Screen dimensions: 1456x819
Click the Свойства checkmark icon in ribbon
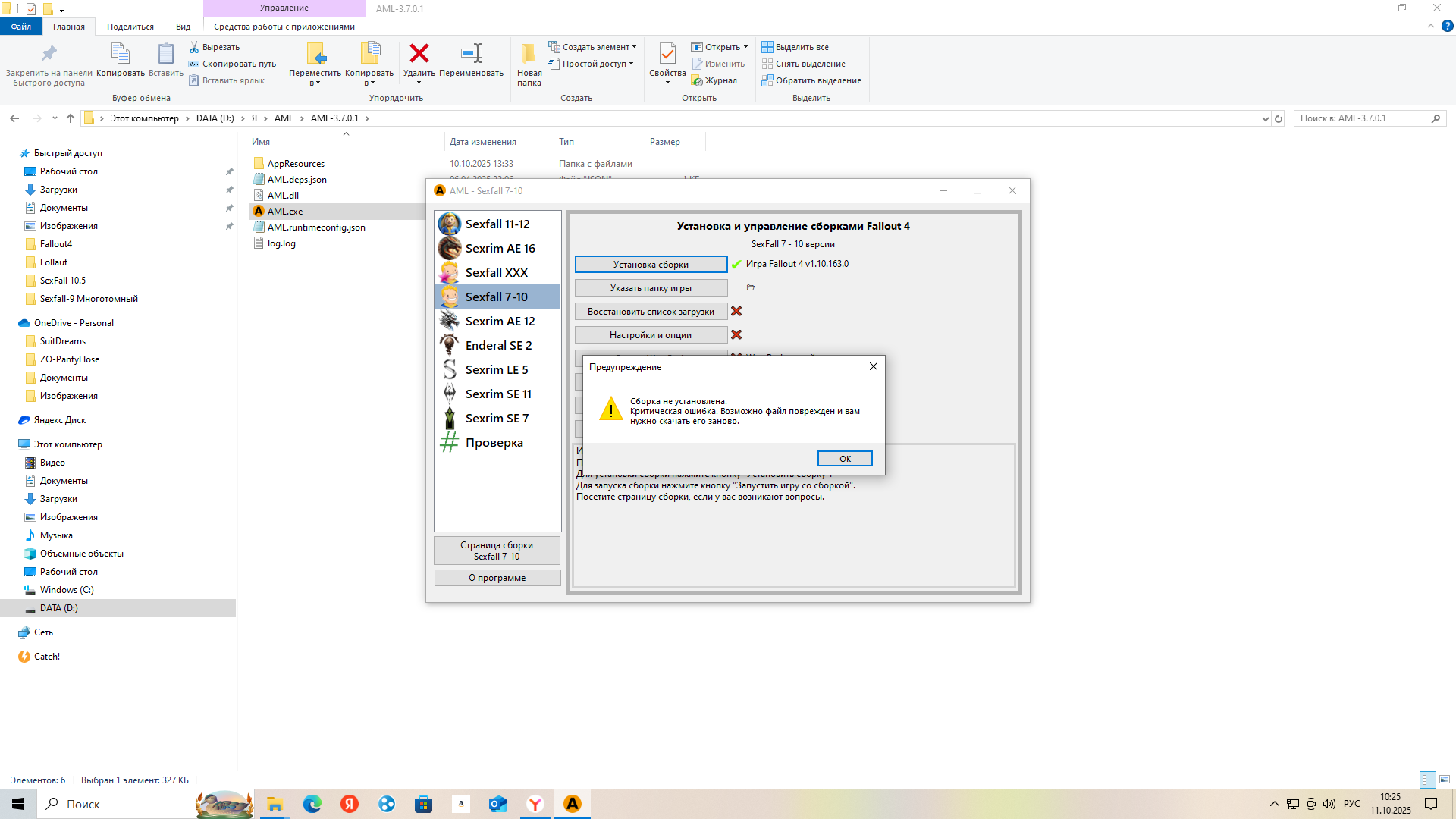click(667, 54)
